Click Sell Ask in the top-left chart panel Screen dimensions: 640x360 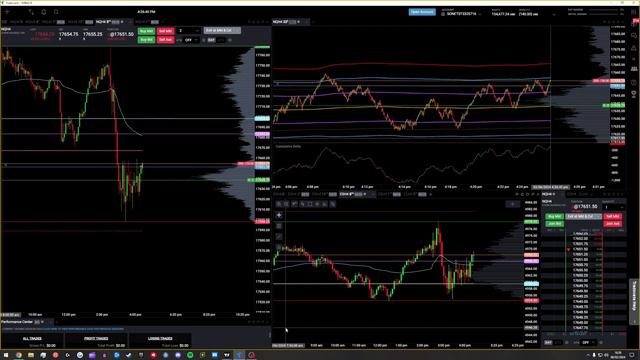click(165, 40)
